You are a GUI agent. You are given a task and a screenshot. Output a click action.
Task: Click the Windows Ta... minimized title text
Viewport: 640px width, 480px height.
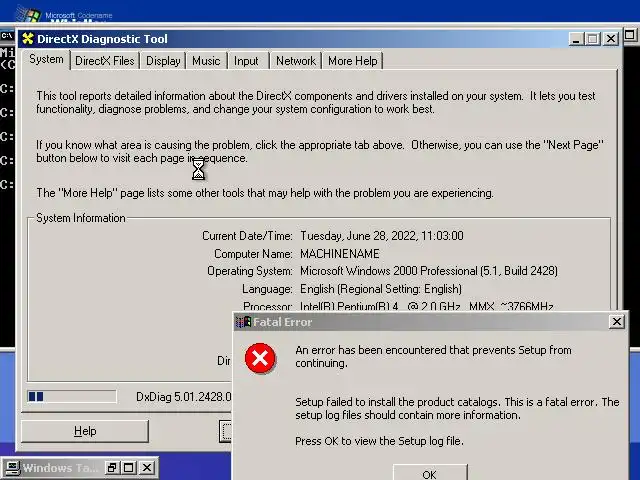coord(60,468)
